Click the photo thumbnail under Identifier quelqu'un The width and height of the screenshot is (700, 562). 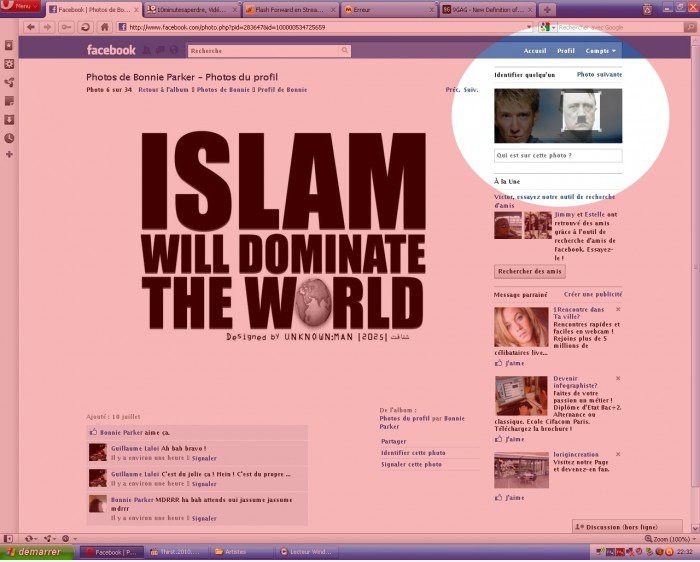pos(558,116)
